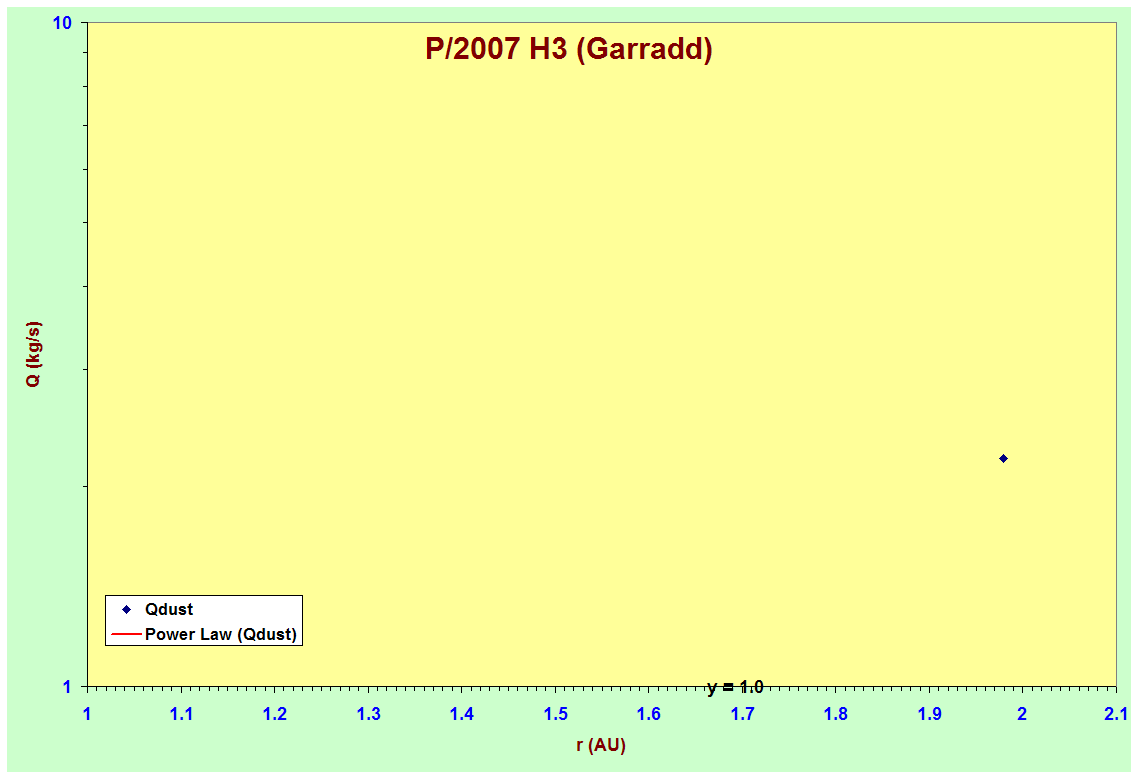Select the chart title P/2007 H3 (Garradd)
The height and width of the screenshot is (778, 1138).
click(x=568, y=49)
